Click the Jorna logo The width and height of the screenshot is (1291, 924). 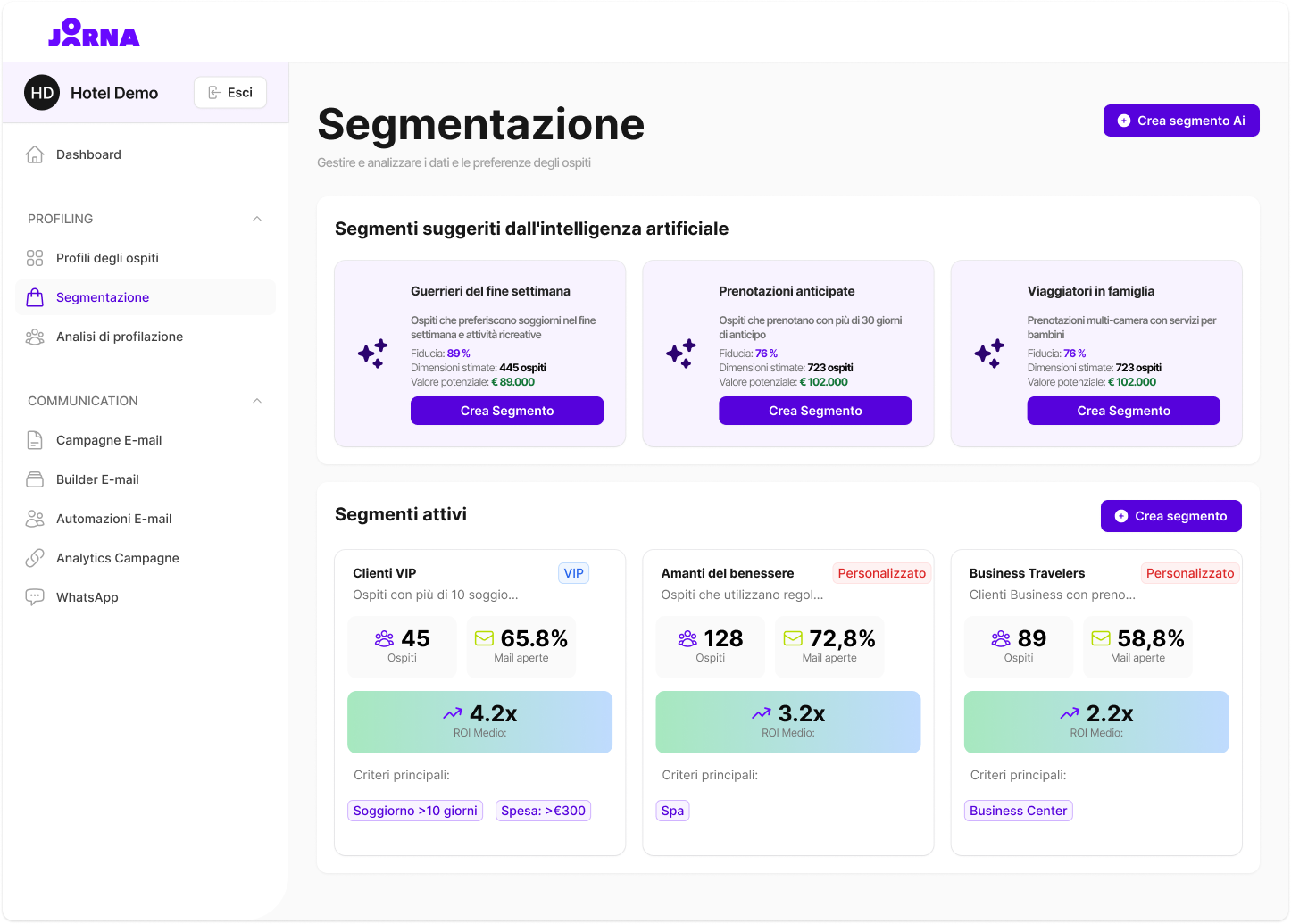[94, 33]
